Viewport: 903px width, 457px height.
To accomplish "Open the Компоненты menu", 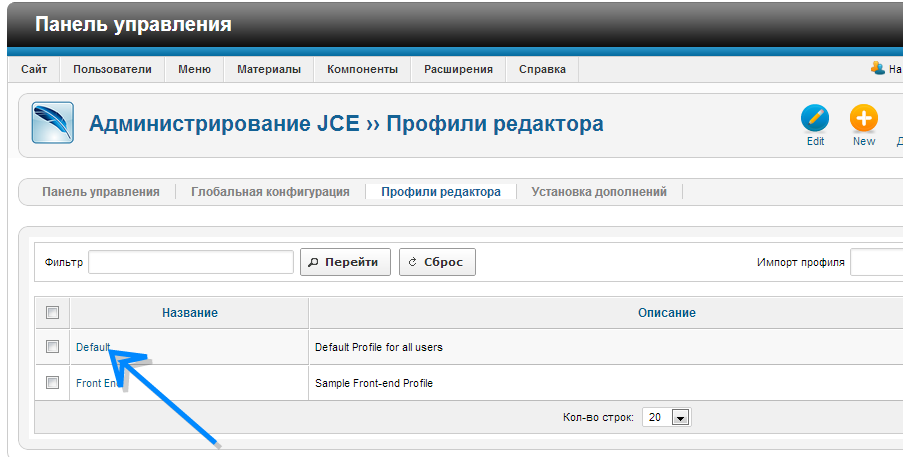I will pyautogui.click(x=362, y=69).
